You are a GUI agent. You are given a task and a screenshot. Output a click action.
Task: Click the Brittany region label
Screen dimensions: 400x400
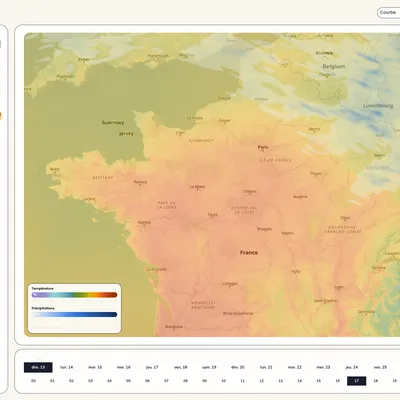(103, 178)
